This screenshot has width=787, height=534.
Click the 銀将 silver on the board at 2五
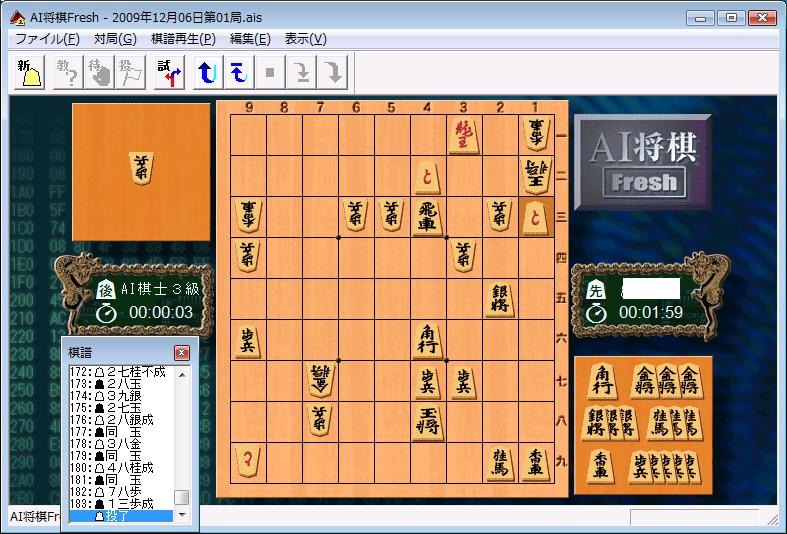[x=500, y=299]
